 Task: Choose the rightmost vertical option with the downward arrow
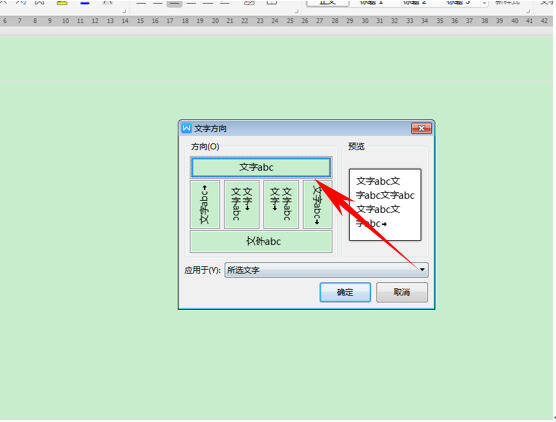[317, 204]
